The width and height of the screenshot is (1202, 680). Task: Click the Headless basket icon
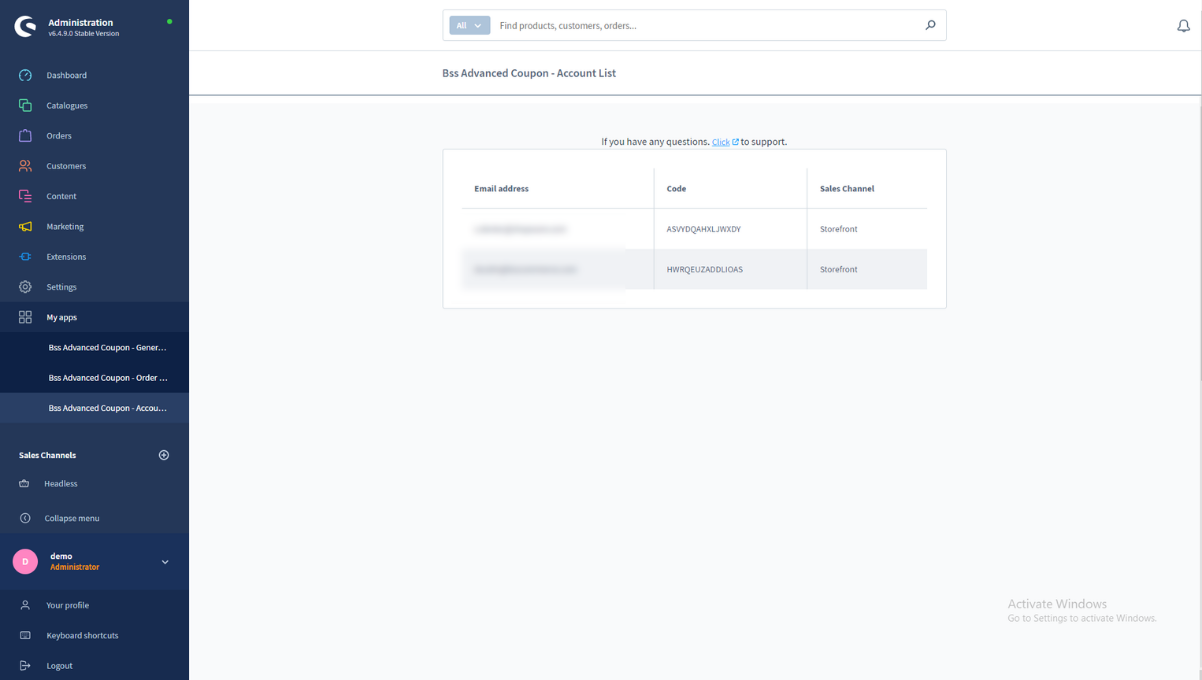click(x=24, y=484)
